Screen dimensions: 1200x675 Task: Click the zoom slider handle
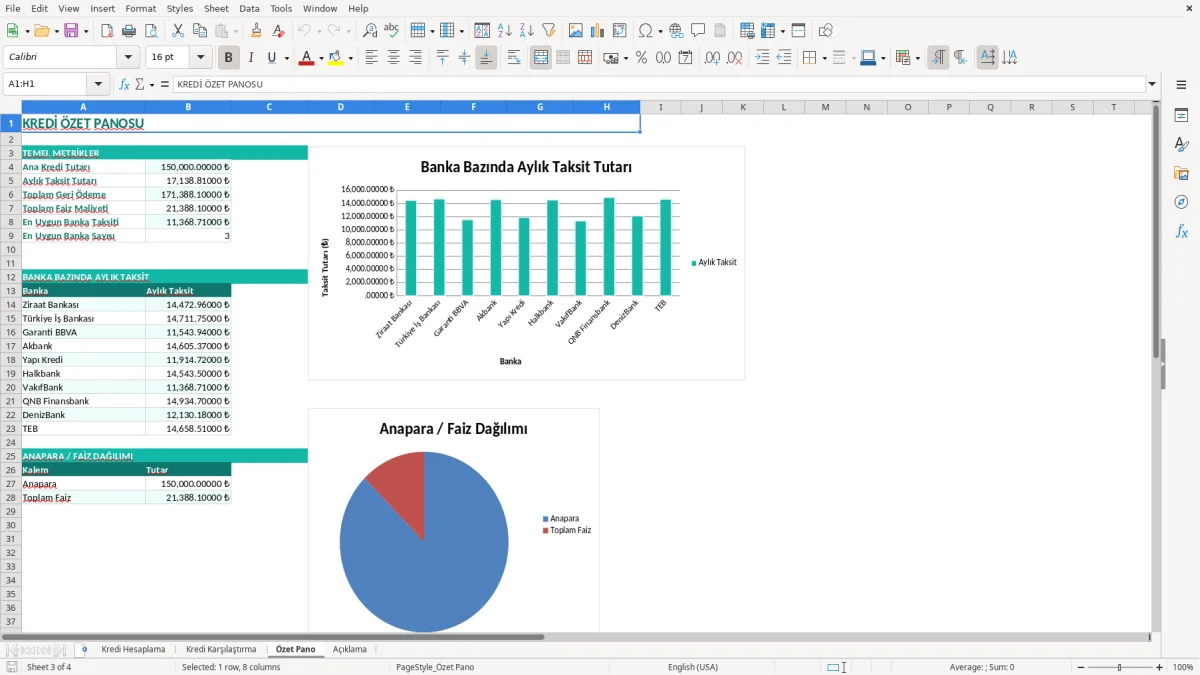1120,667
